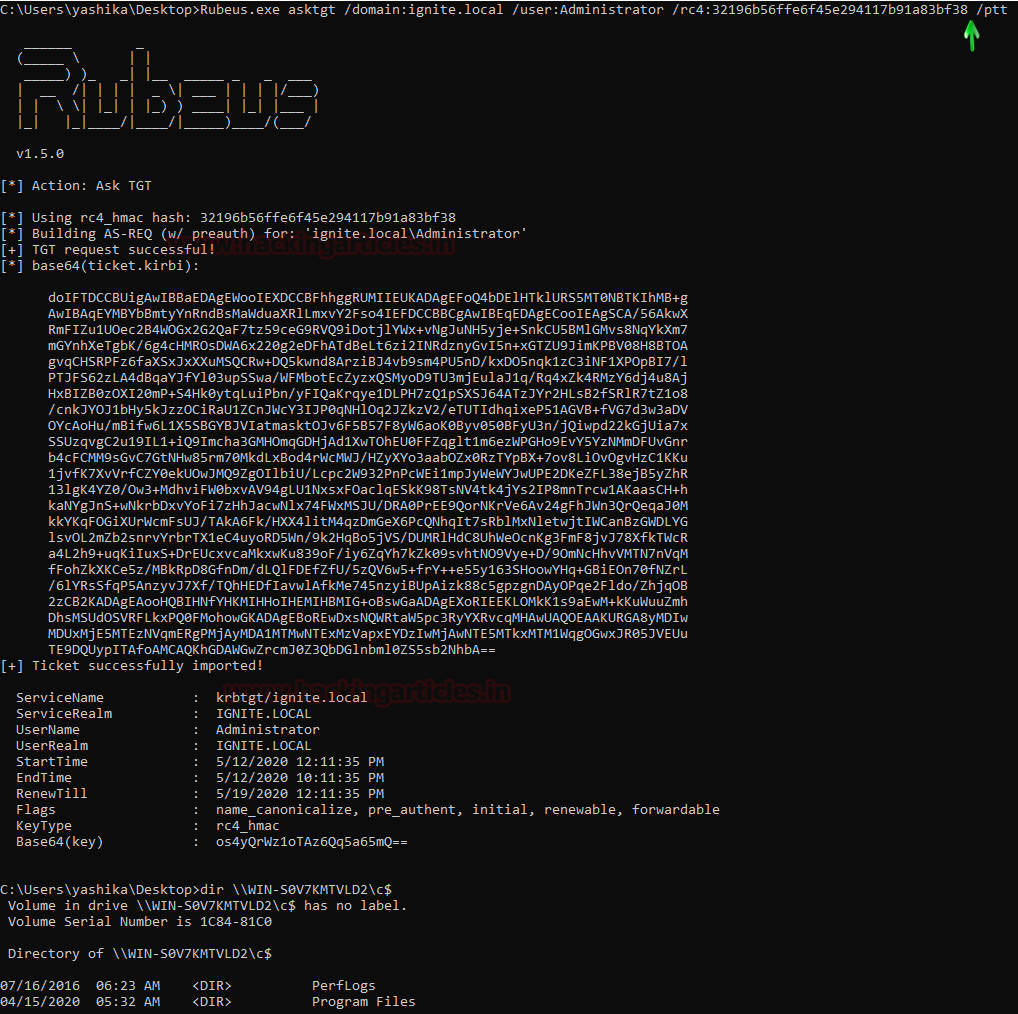
Task: Click the Volume Serial Number 1C84-81C0 line
Action: click(140, 922)
